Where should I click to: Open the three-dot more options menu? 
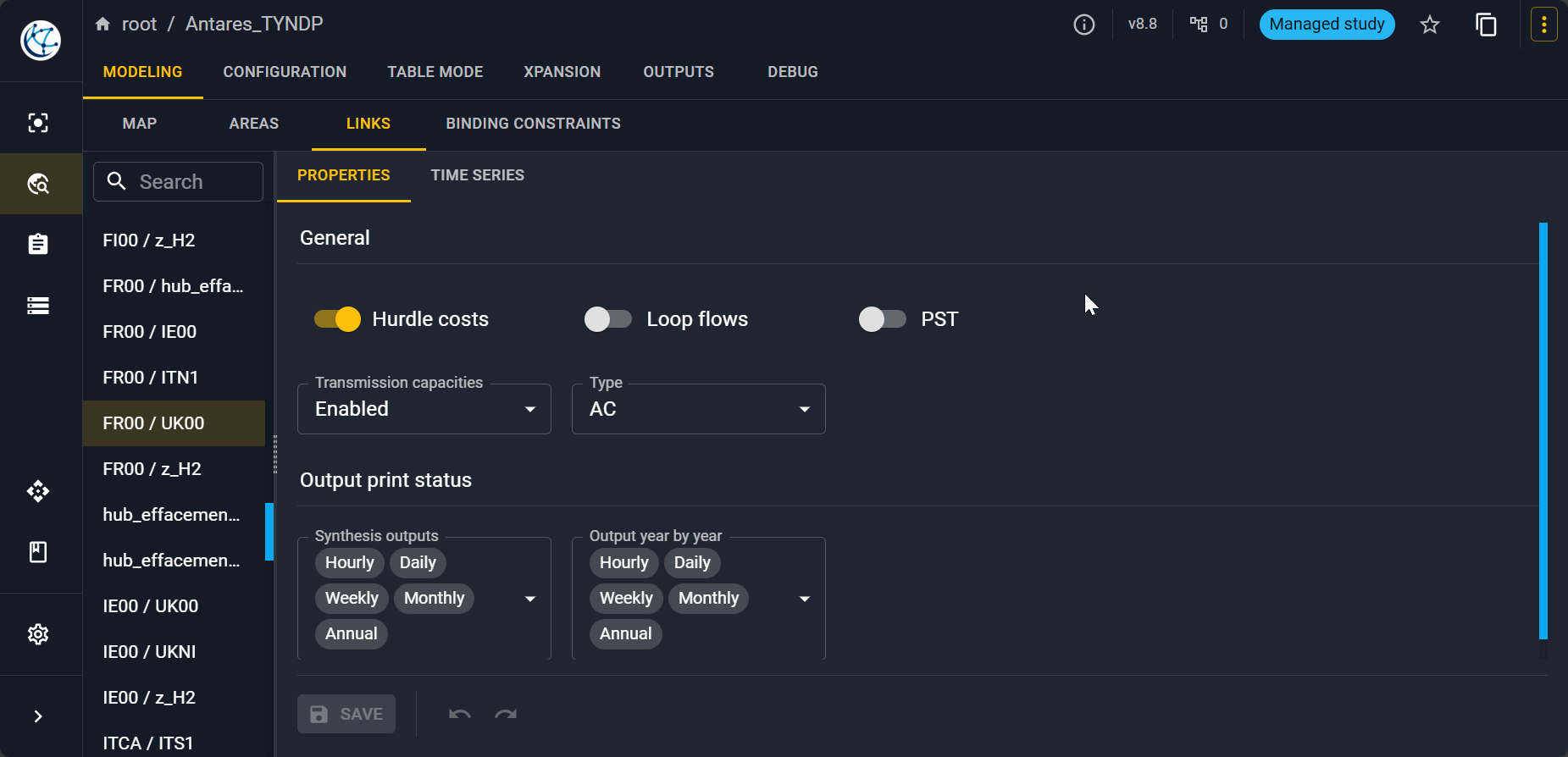click(1544, 25)
